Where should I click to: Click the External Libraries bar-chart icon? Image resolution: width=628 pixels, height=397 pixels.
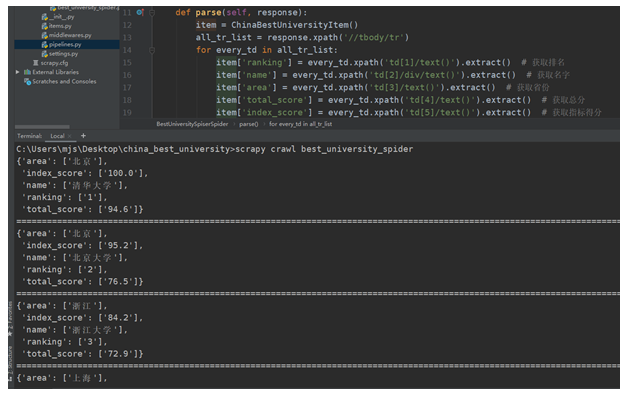click(27, 72)
